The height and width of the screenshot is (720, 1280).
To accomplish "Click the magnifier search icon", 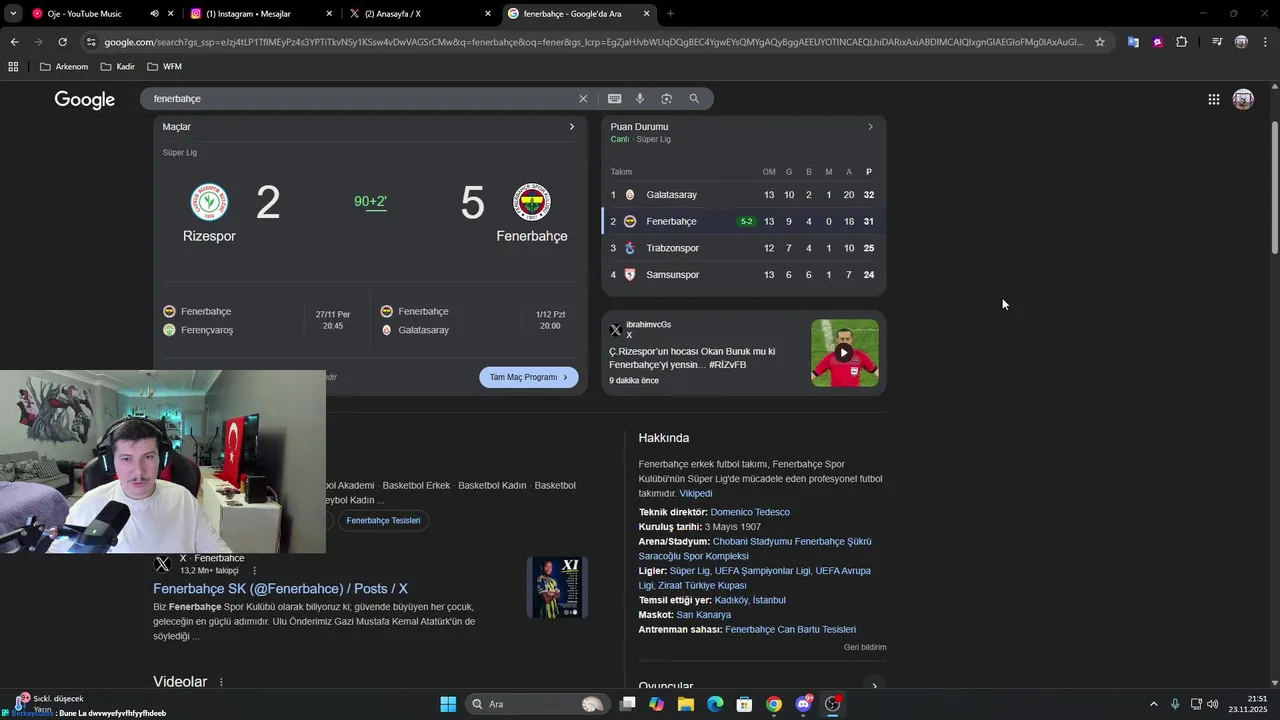I will point(694,99).
